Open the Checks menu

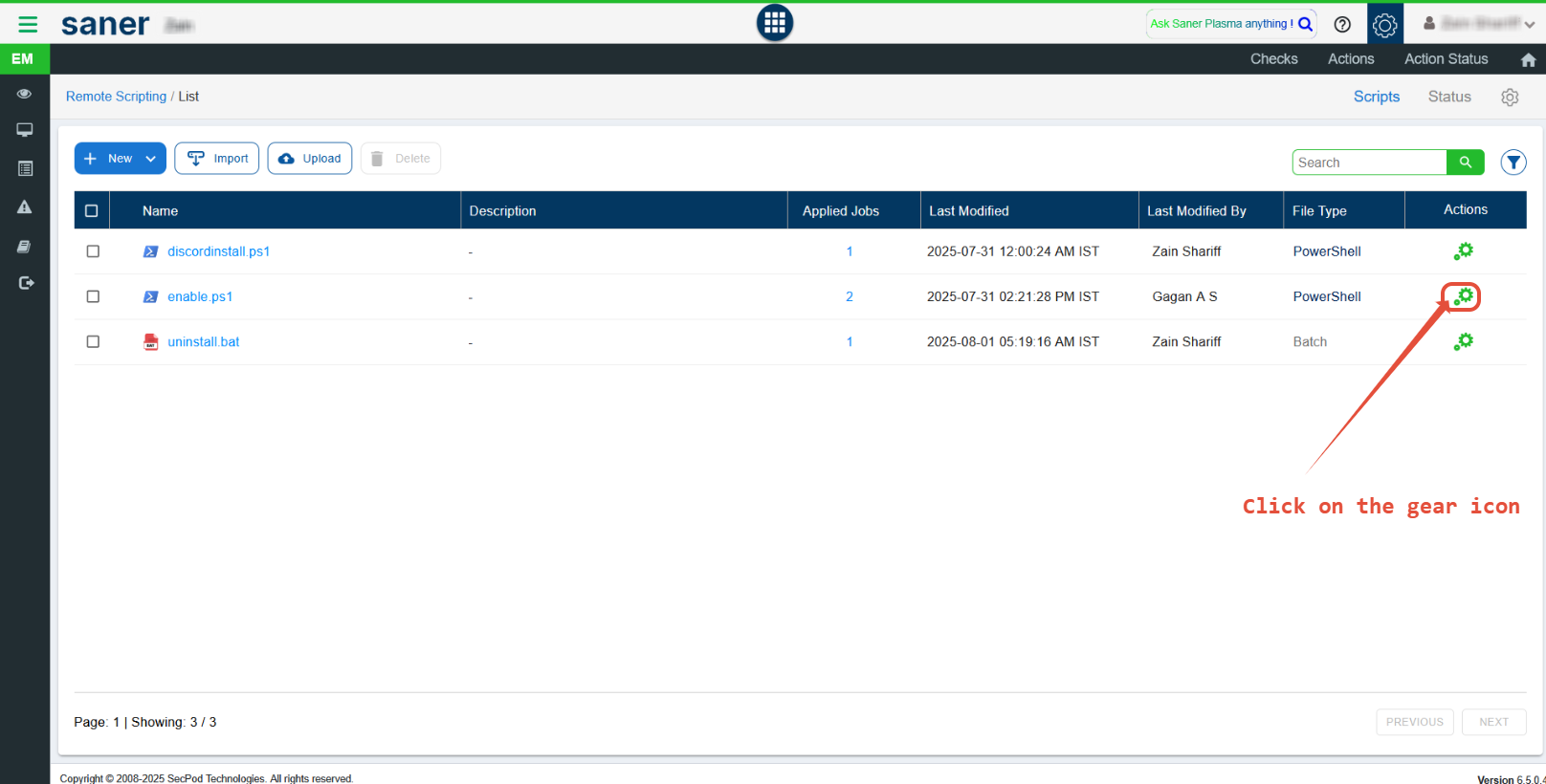(1274, 59)
